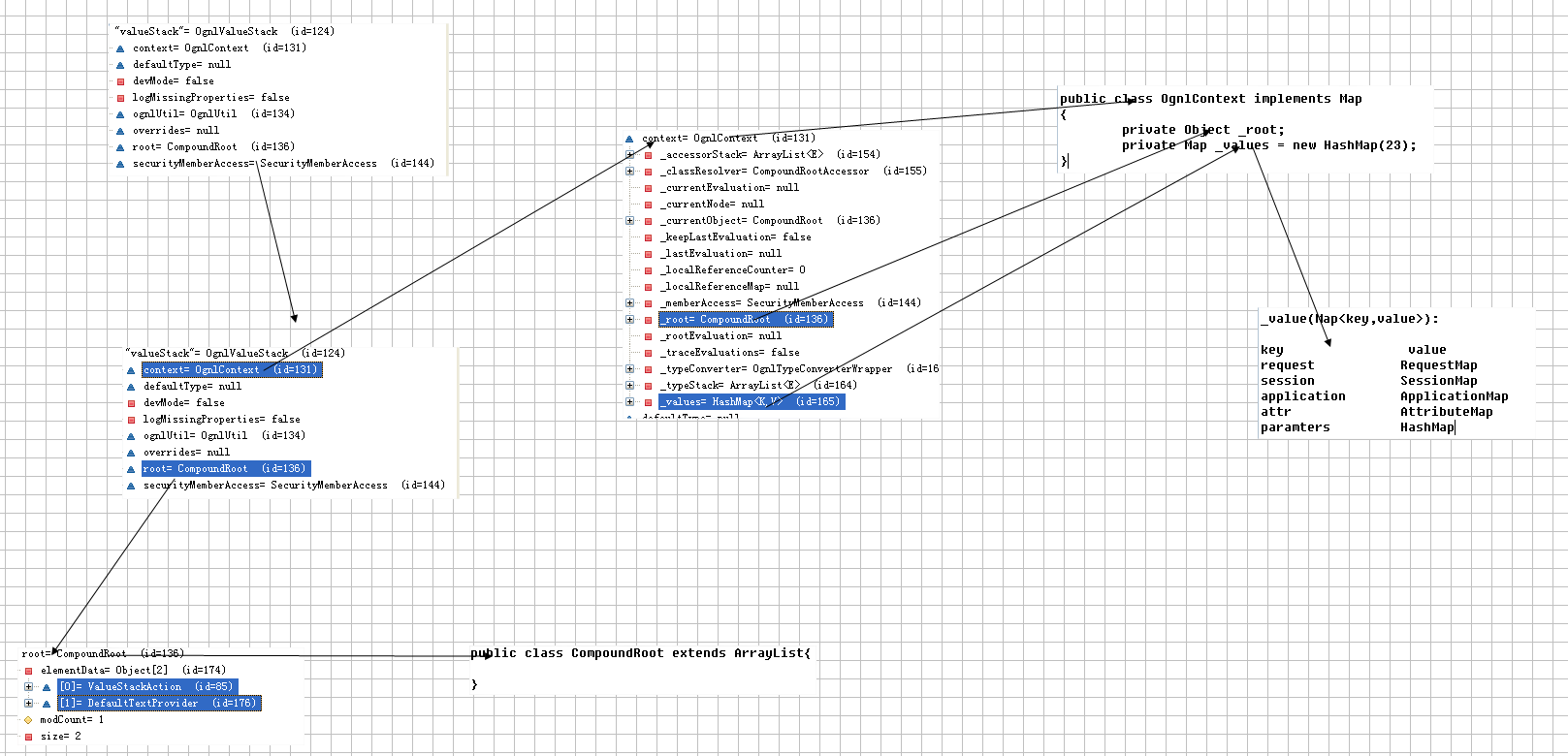Screen dimensions: 1568x756
Task: Click the 'paramters' key in the map table
Action: point(1295,427)
